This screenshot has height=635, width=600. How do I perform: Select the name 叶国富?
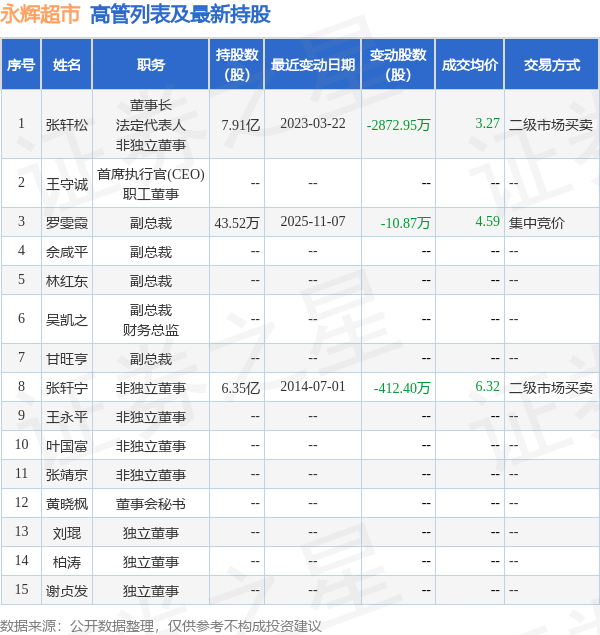point(67,446)
